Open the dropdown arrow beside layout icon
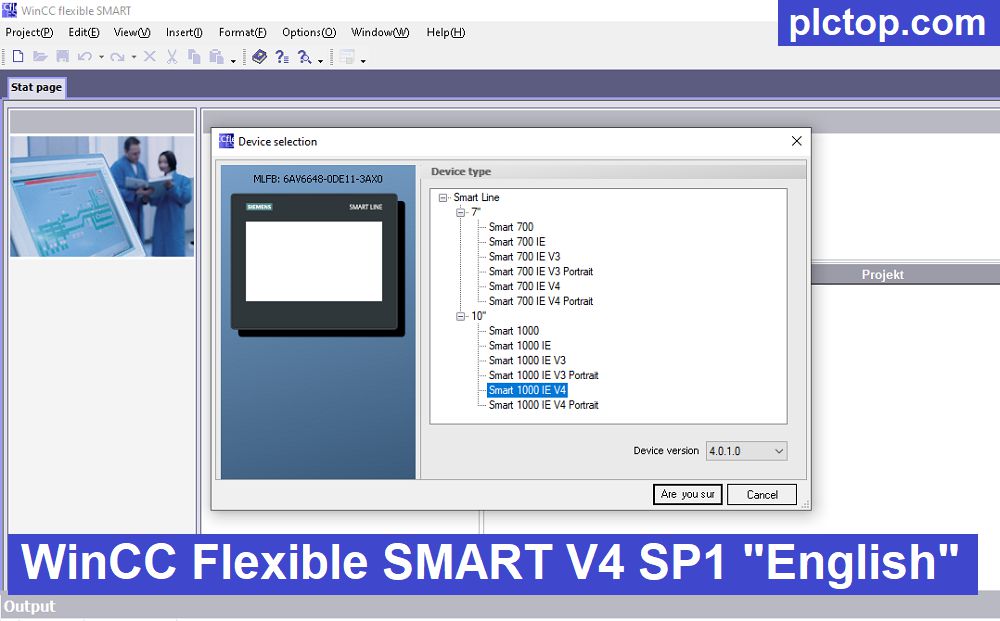 click(363, 61)
